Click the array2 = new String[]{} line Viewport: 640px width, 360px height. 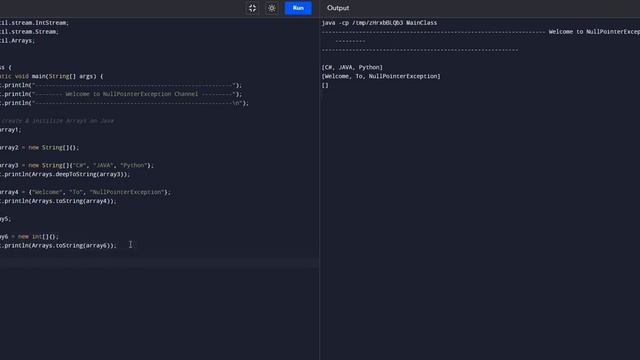pyautogui.click(x=39, y=148)
